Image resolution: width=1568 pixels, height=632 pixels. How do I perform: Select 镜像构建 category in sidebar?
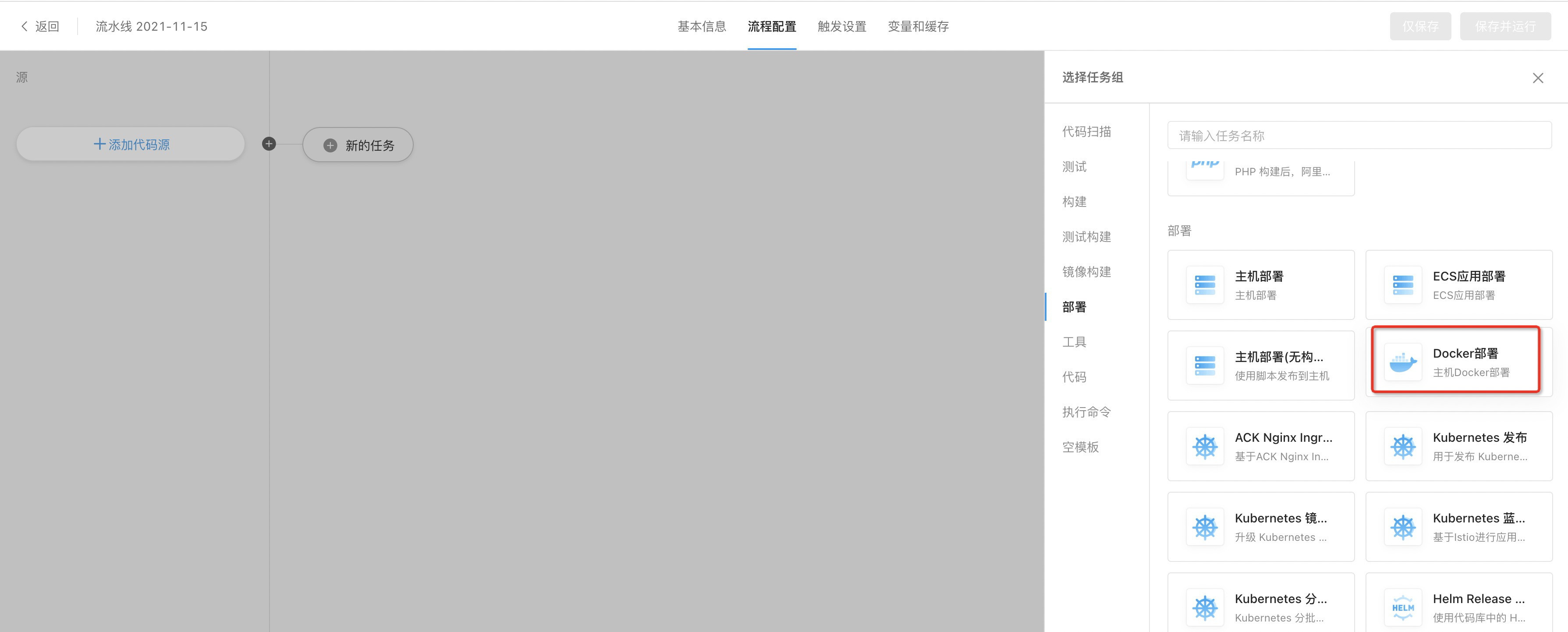coord(1086,272)
